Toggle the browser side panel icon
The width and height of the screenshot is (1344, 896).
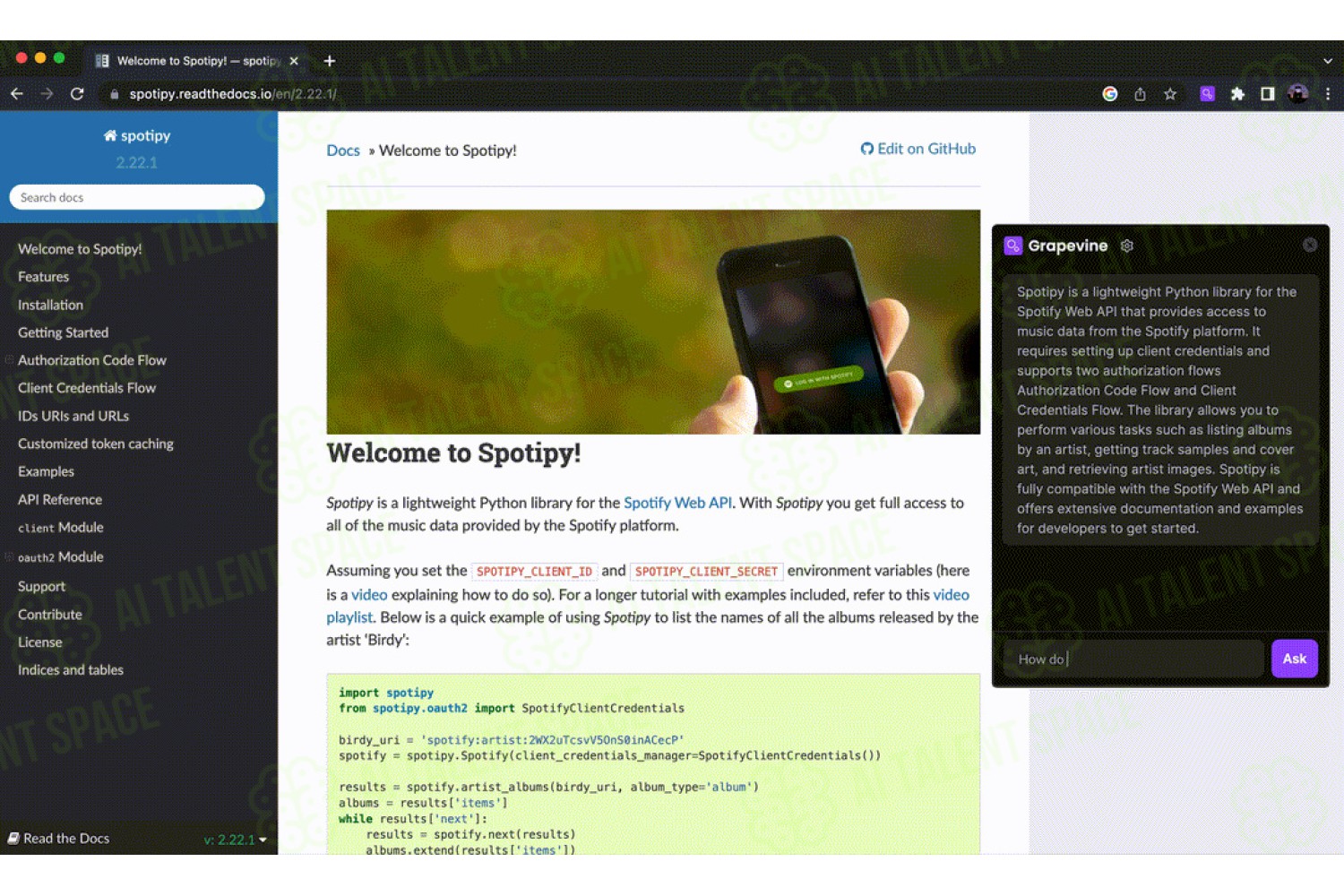click(1267, 94)
